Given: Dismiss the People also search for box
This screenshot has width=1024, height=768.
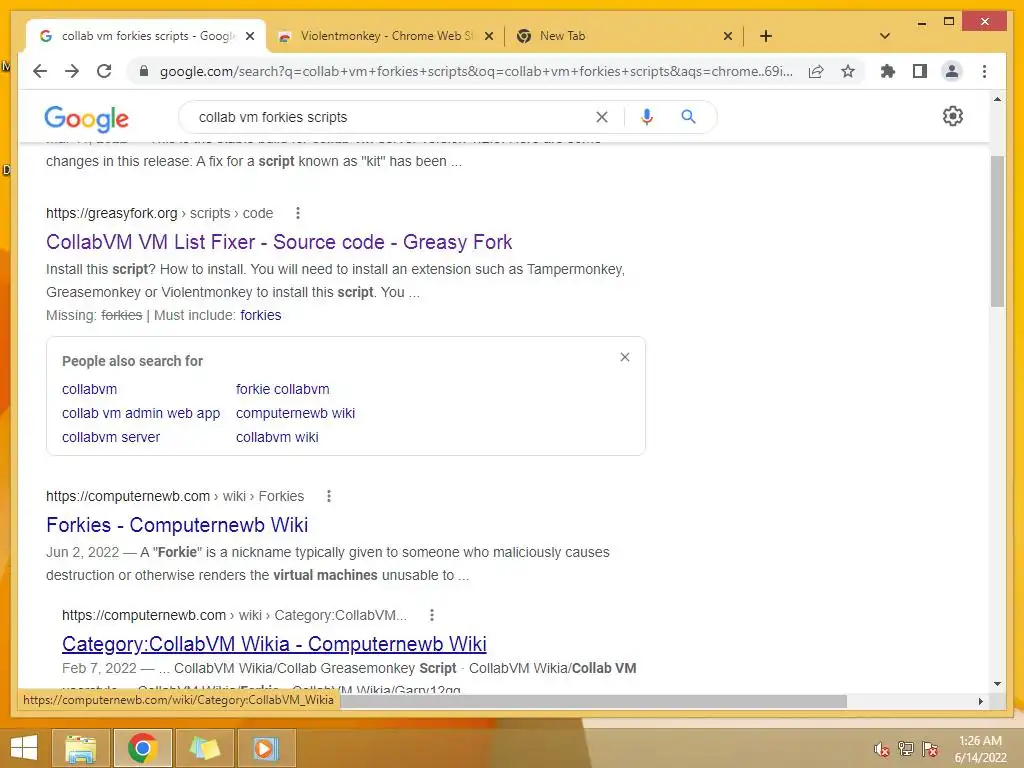Looking at the screenshot, I should 625,357.
